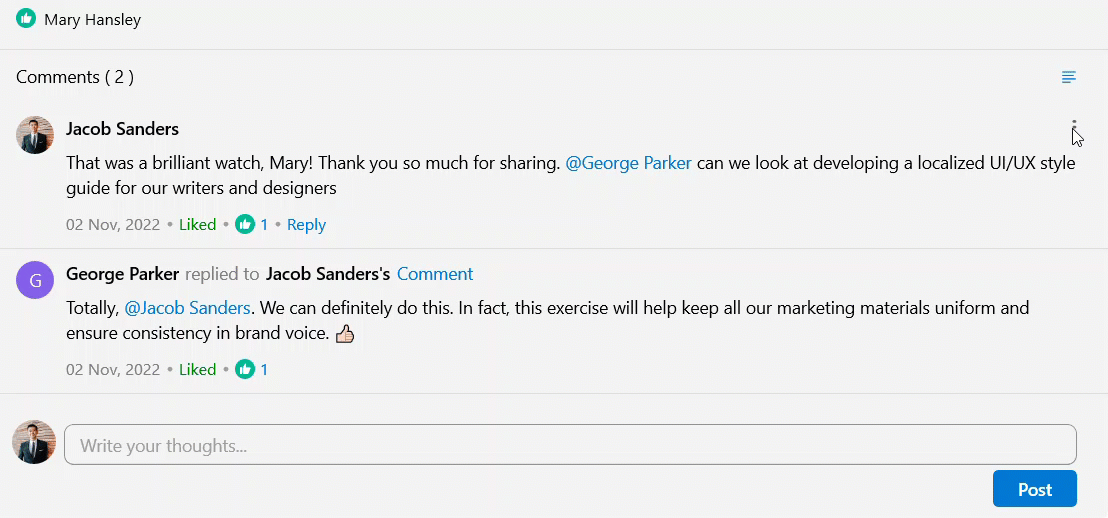Click your avatar beside the comment box
1108x518 pixels.
[x=34, y=442]
